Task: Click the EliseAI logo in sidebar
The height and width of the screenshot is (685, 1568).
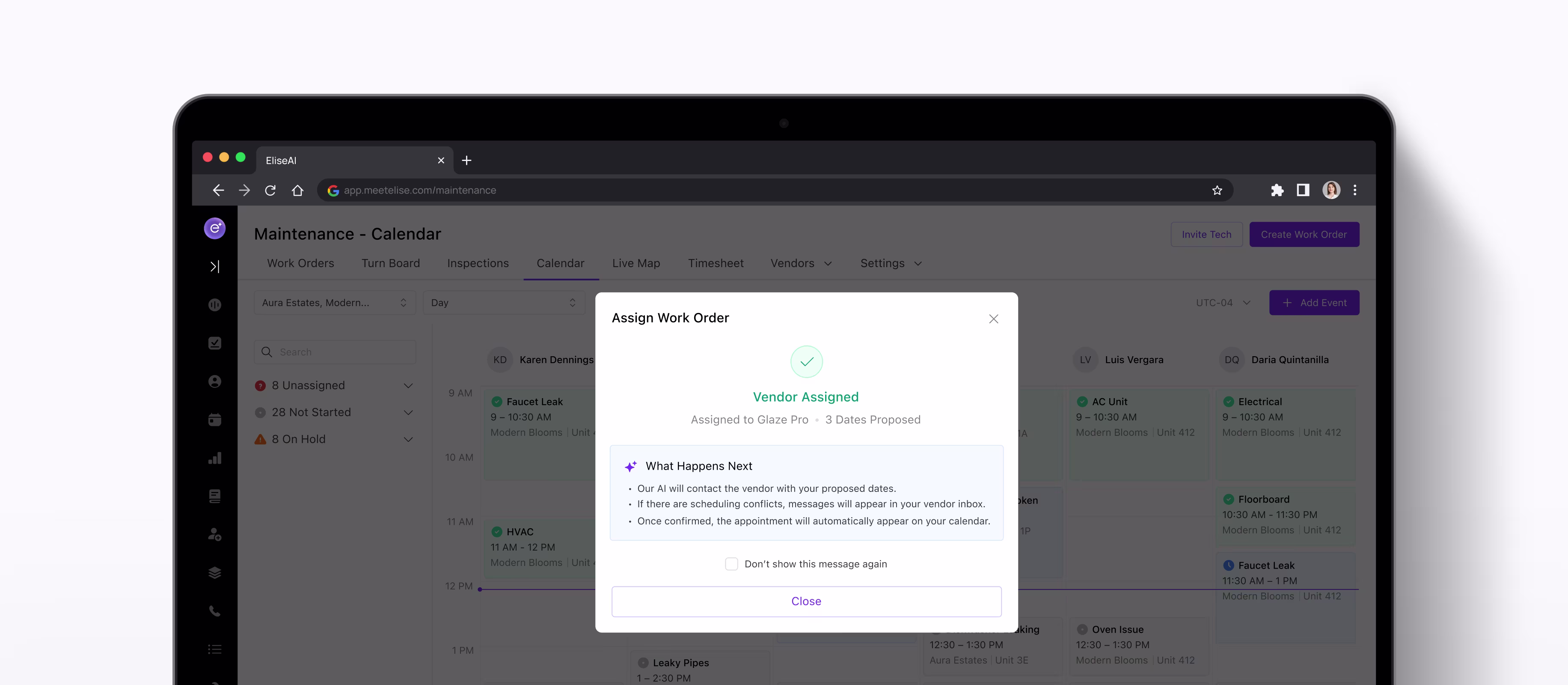Action: click(214, 228)
